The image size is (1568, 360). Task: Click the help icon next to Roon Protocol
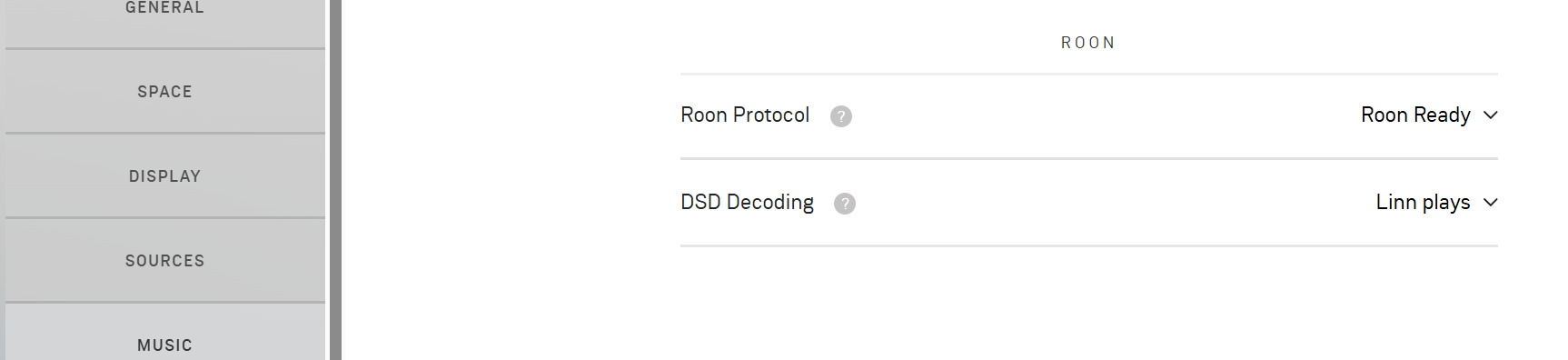(841, 116)
